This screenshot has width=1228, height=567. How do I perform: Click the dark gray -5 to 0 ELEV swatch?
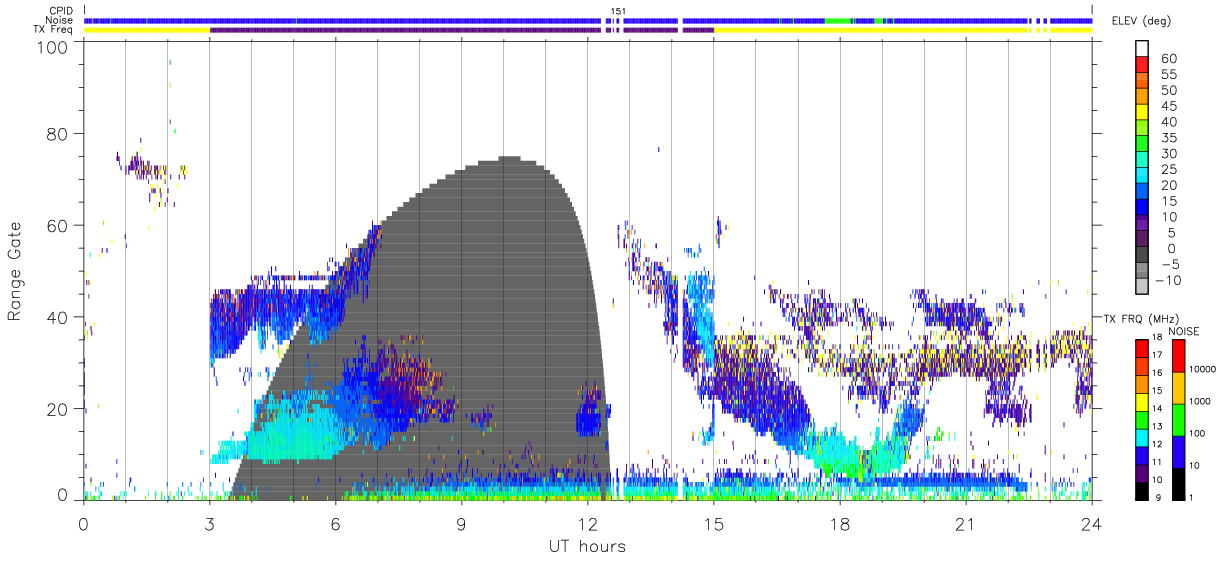(1143, 254)
